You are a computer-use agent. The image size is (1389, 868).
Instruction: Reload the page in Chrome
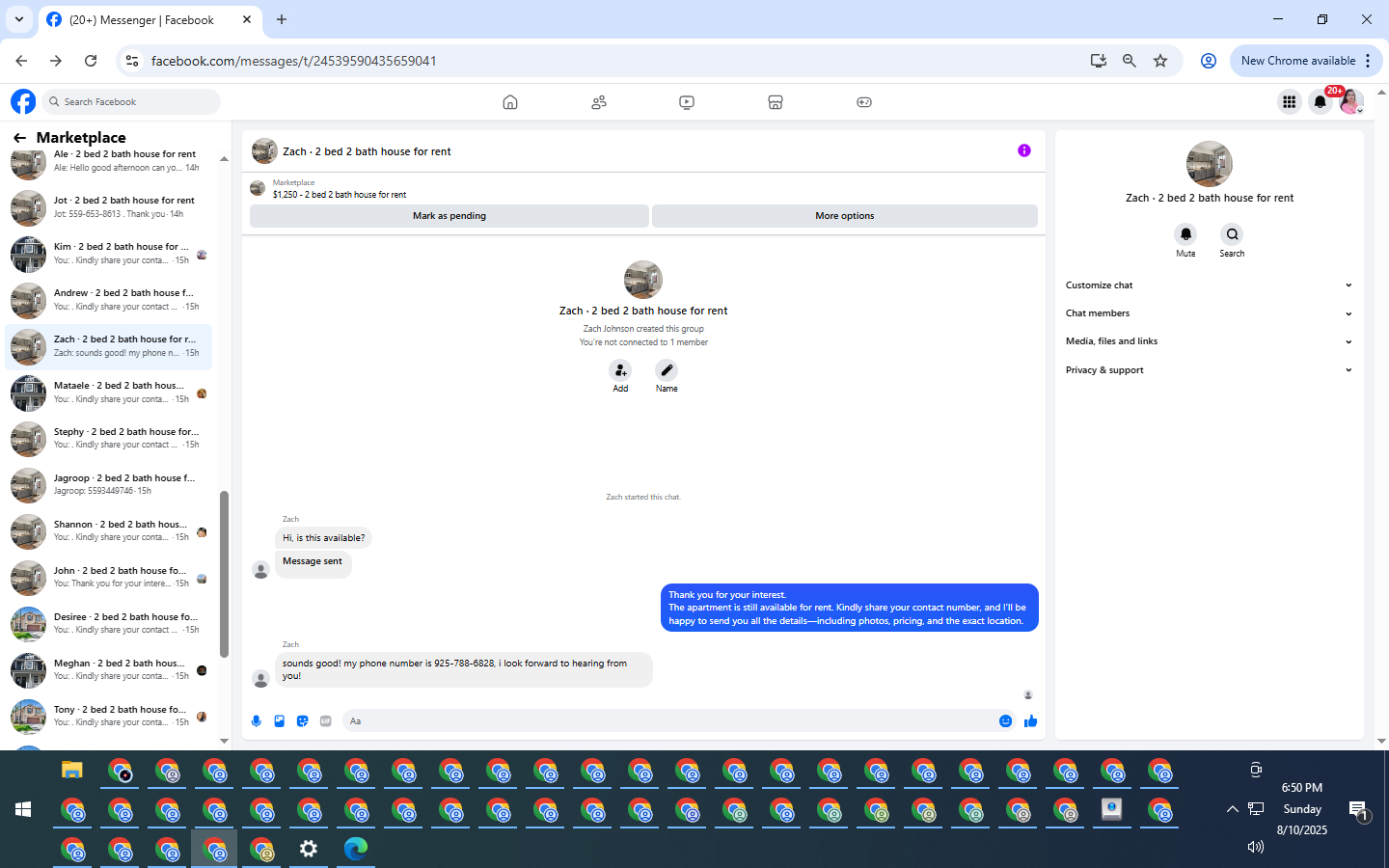[x=91, y=61]
